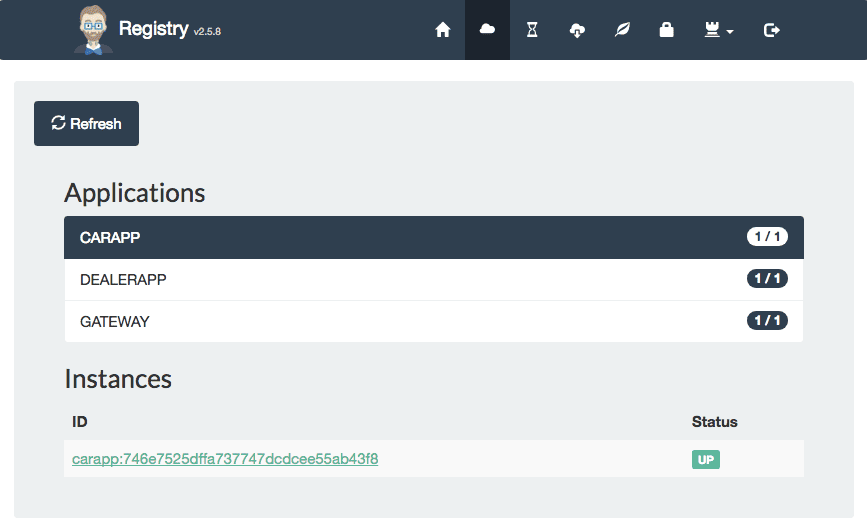Click the Refresh button
Screen dimensions: 867x532
pos(86,123)
